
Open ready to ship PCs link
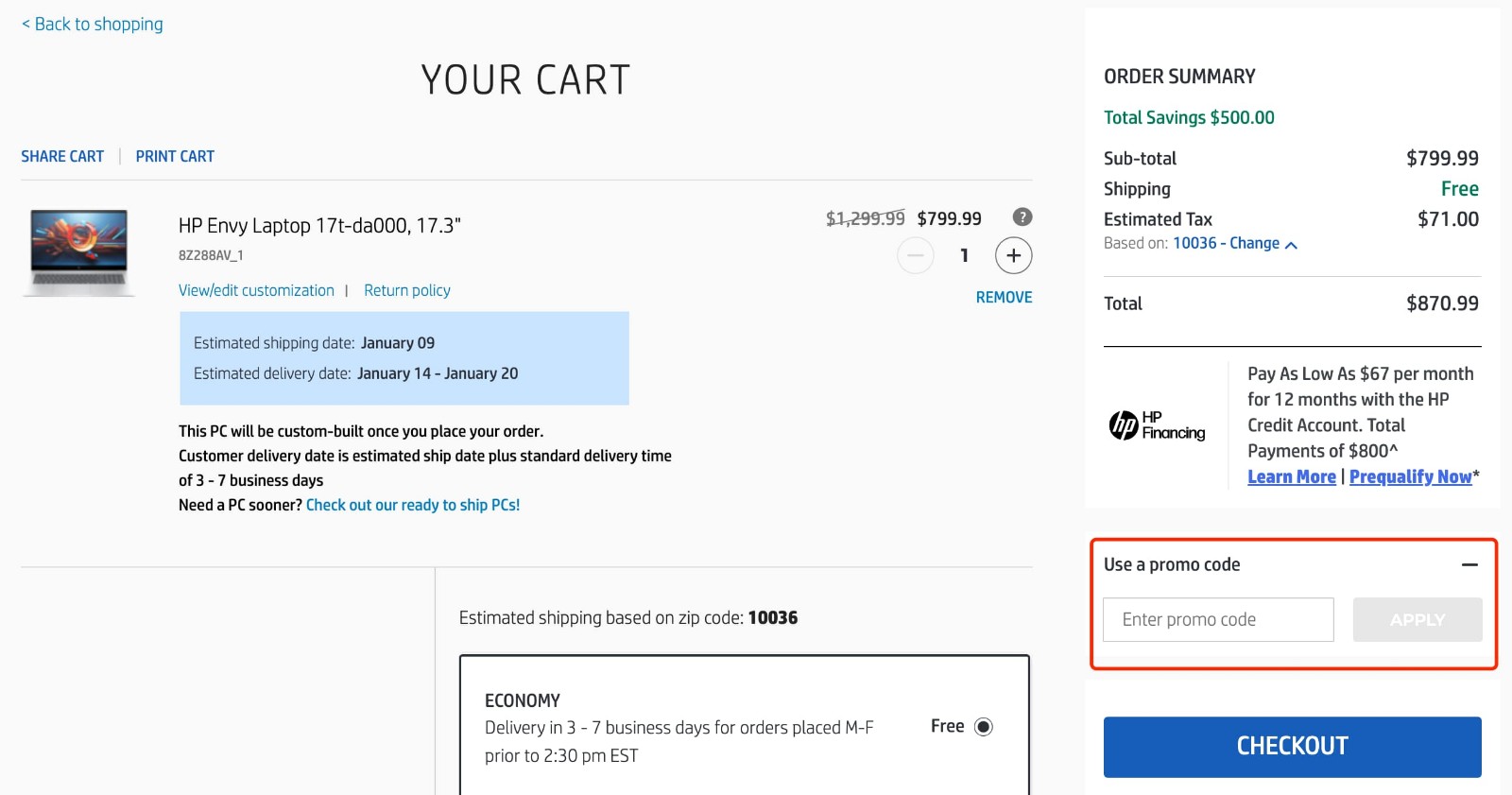[413, 505]
